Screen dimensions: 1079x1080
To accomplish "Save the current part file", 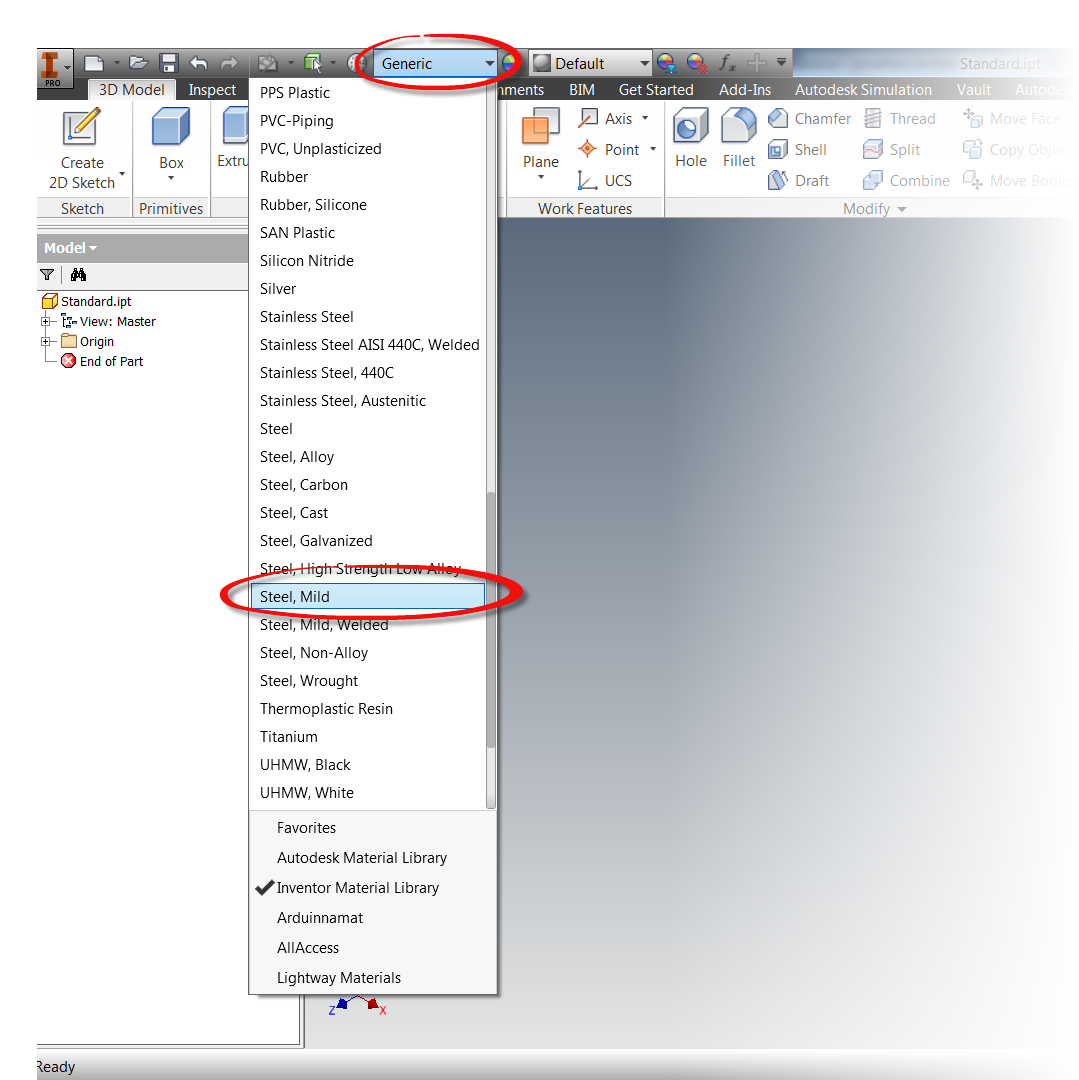I will pyautogui.click(x=169, y=63).
